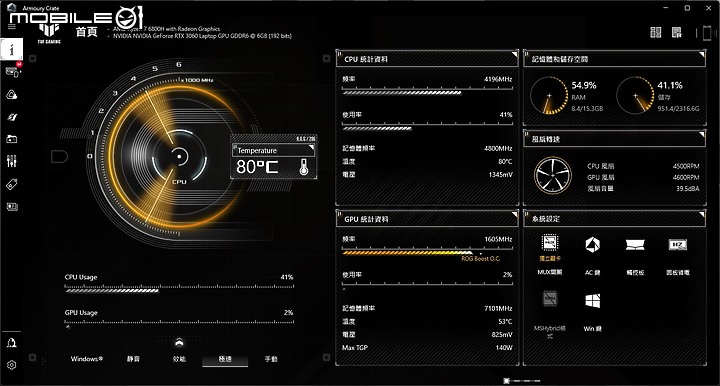Screen dimensions: 720x386
Task: Select the 效能 performance mode
Action: point(179,359)
